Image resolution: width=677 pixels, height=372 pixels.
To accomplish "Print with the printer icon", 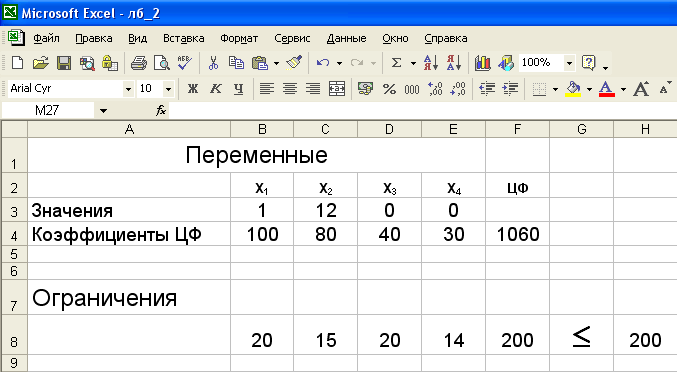I will coord(139,63).
